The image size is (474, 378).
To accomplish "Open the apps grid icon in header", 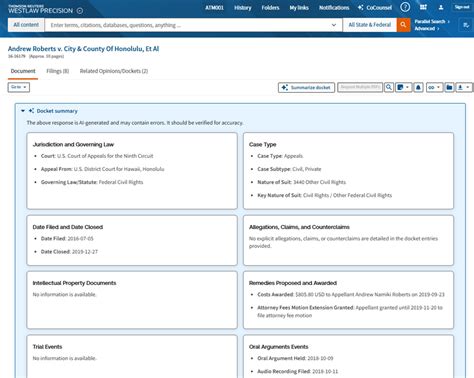I will pyautogui.click(x=423, y=7).
